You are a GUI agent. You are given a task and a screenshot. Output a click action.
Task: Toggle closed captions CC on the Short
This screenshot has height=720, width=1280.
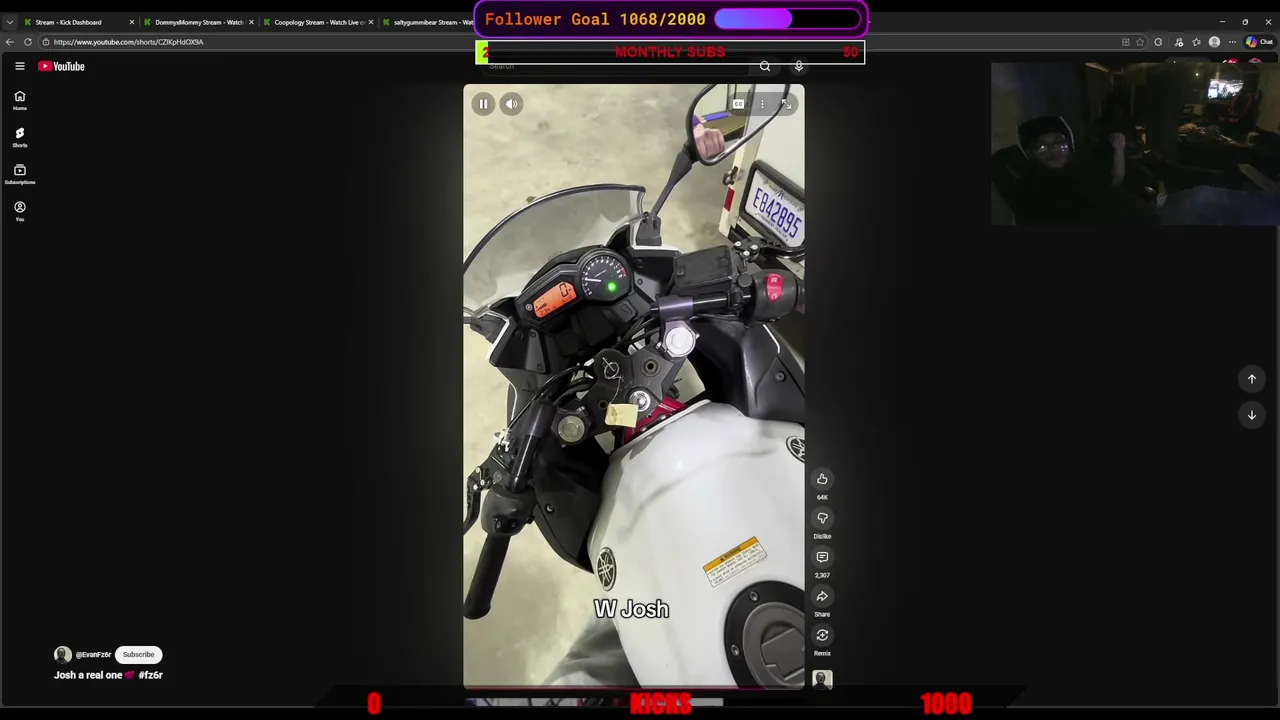[x=738, y=104]
